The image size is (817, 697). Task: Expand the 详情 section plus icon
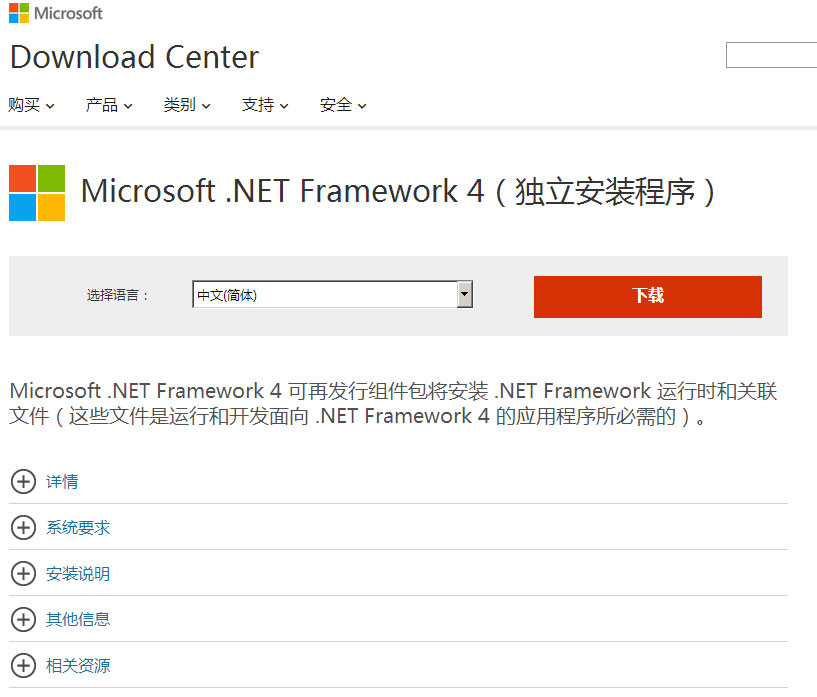click(23, 481)
